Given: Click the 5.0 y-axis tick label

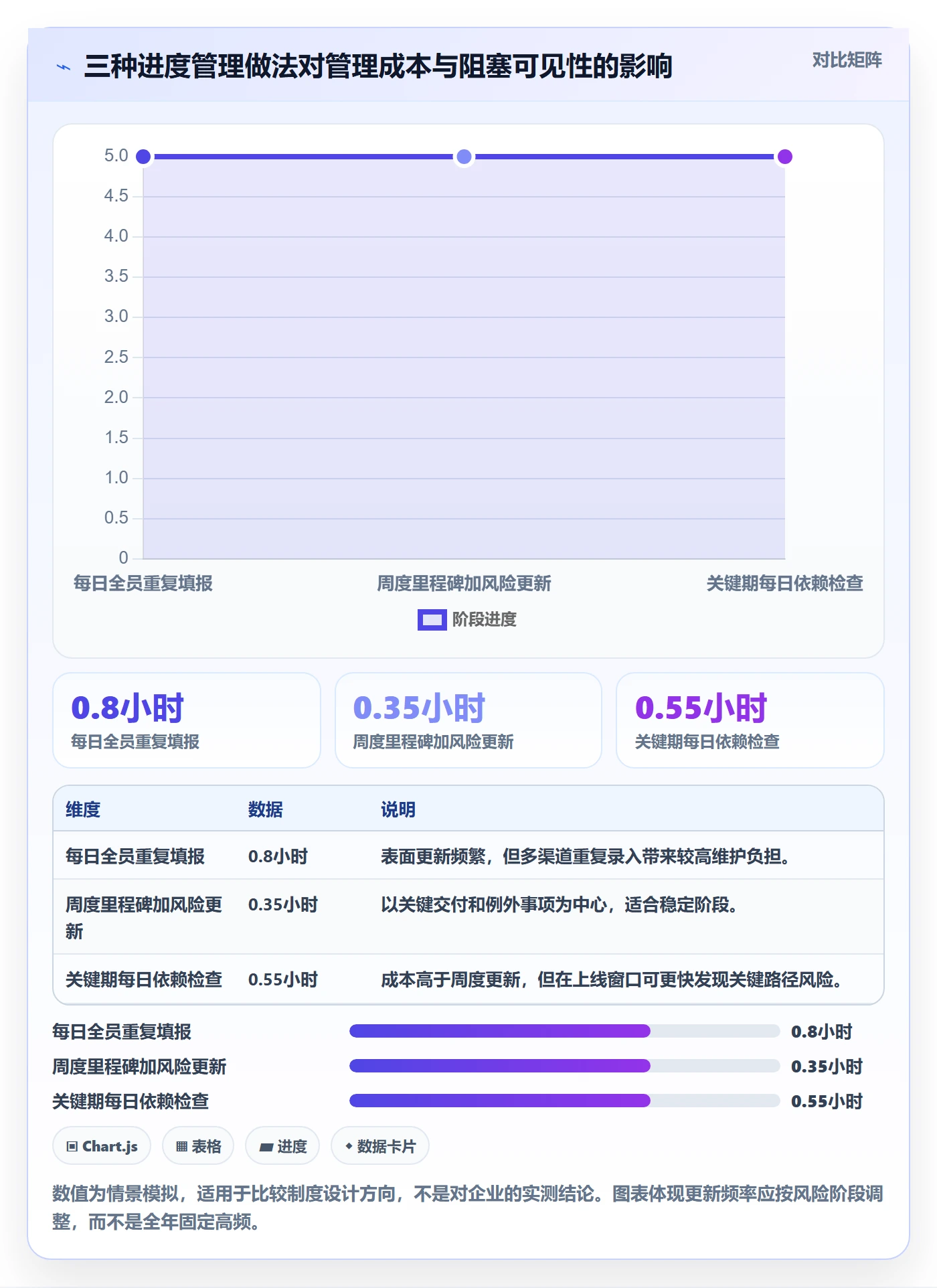Looking at the screenshot, I should 116,156.
